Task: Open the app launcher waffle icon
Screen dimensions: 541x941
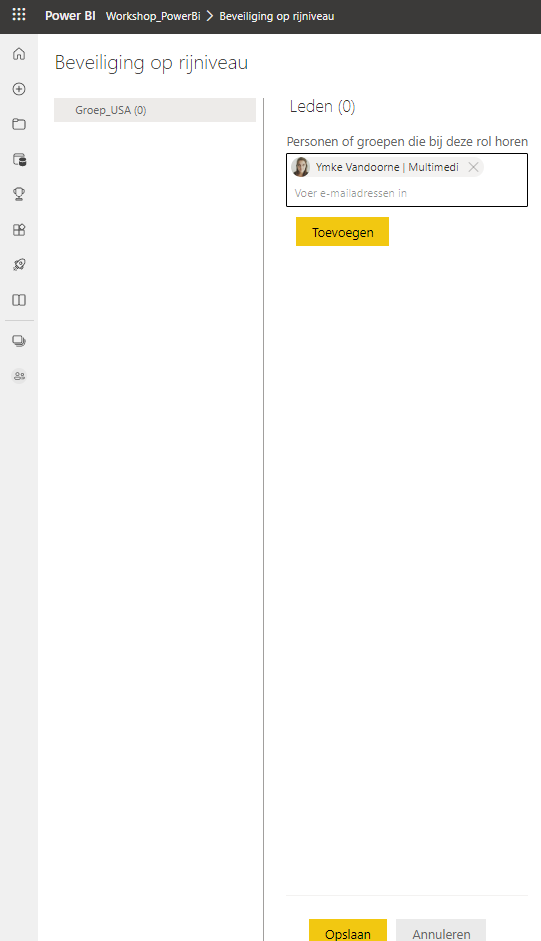Action: (19, 14)
